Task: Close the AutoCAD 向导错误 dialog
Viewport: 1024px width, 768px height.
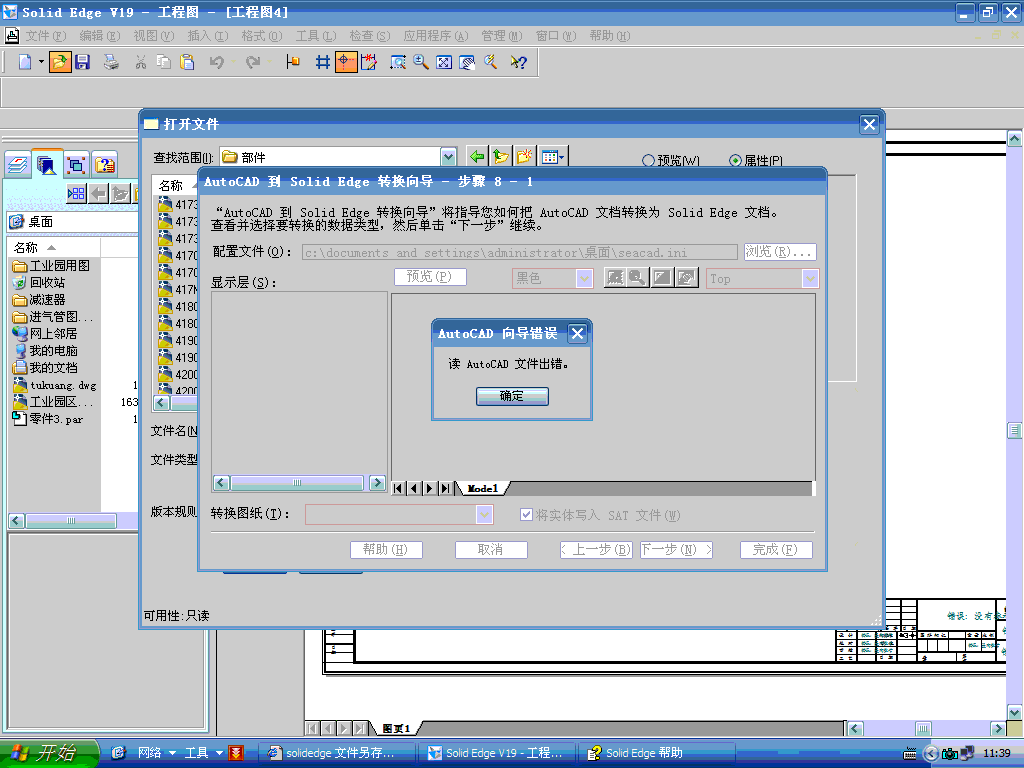Action: [x=577, y=334]
